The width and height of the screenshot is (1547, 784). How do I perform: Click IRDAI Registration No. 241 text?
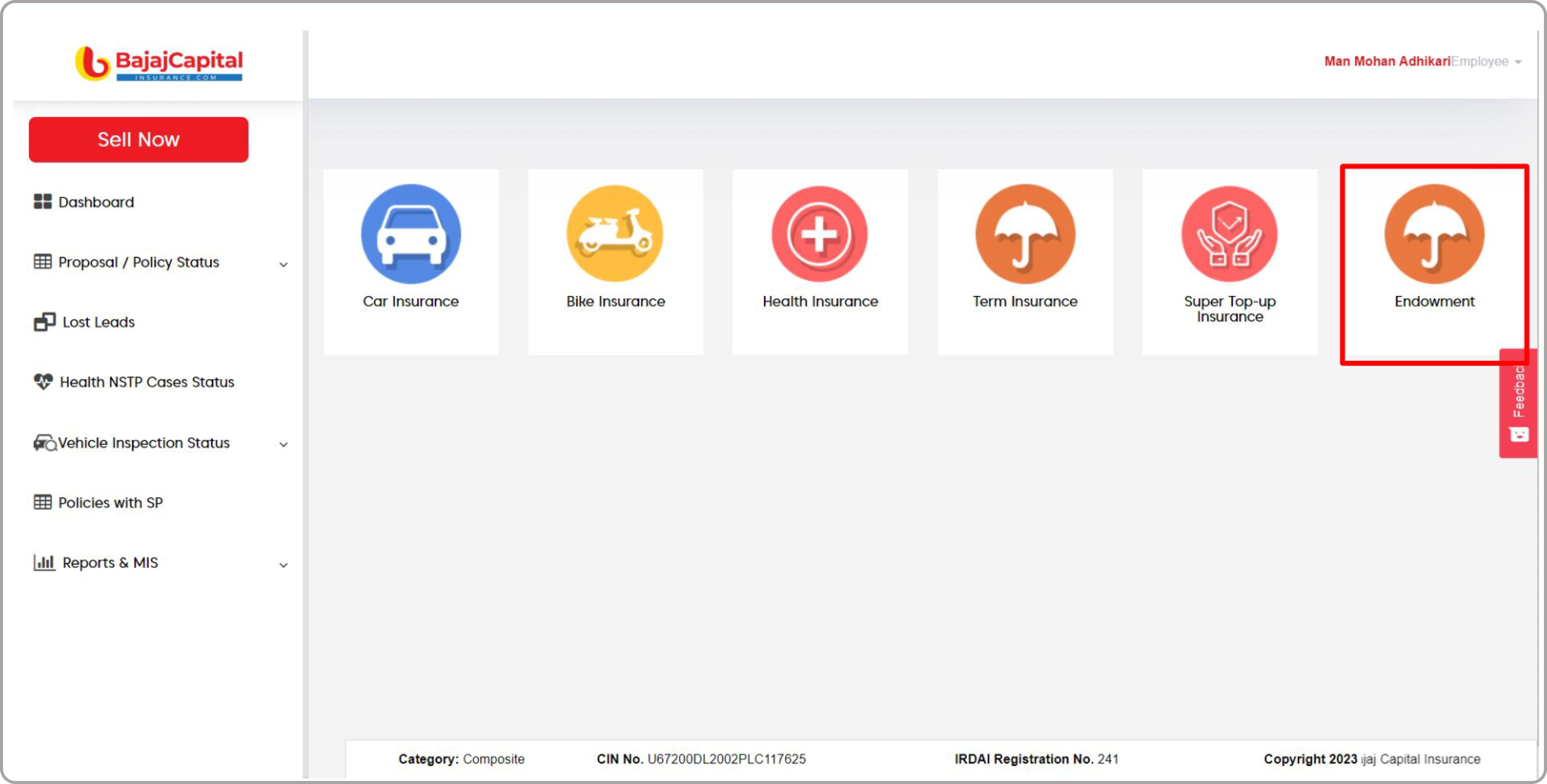(1037, 759)
